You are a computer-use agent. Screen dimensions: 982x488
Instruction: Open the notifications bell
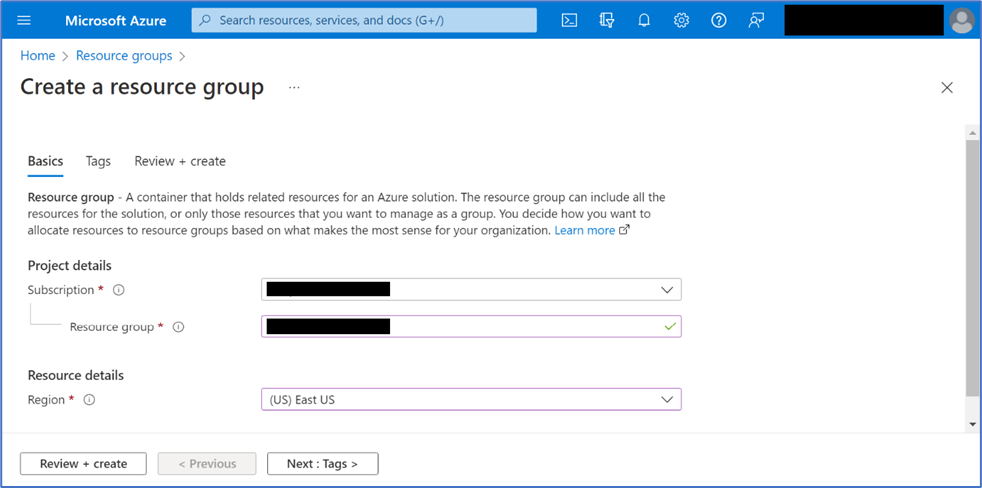tap(644, 21)
